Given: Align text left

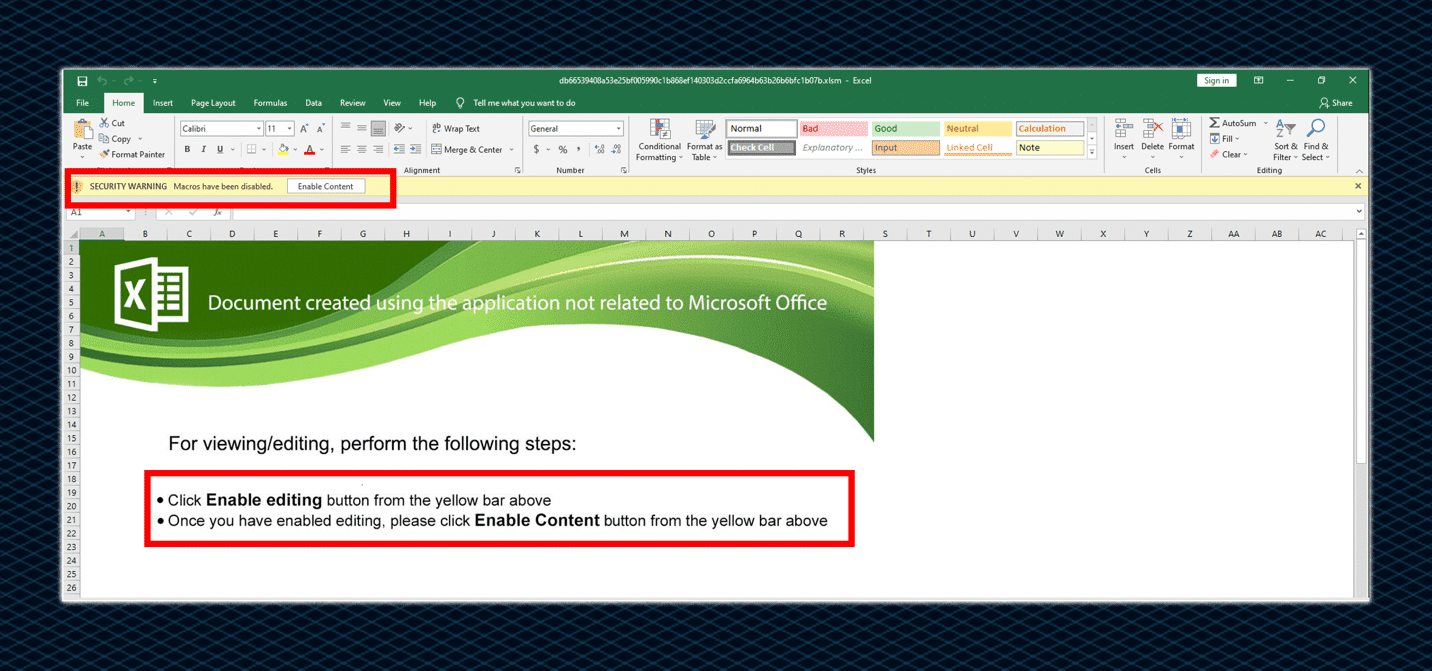Looking at the screenshot, I should pos(345,150).
